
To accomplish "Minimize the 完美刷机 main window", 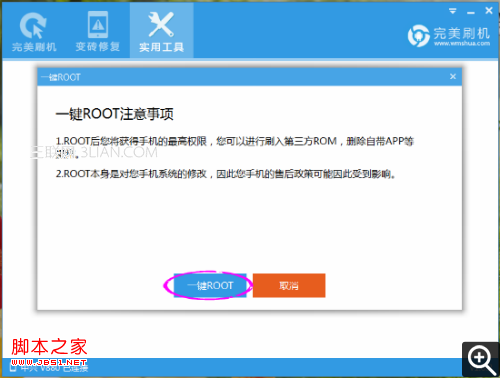I will [471, 13].
